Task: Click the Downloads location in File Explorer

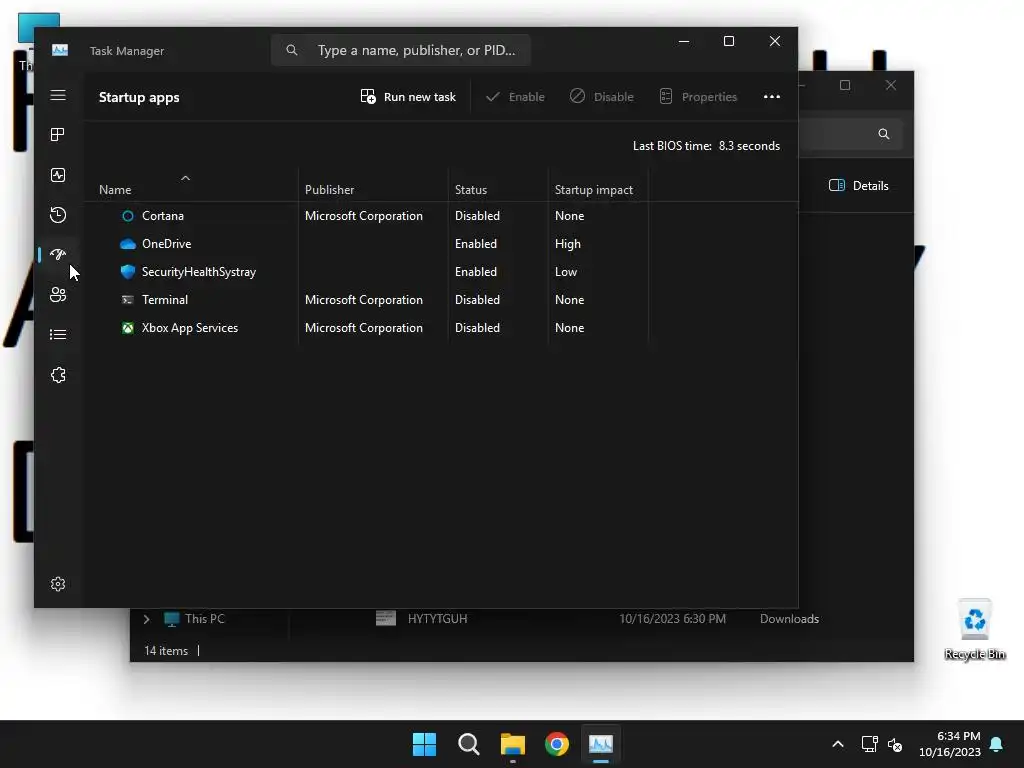Action: (x=789, y=618)
